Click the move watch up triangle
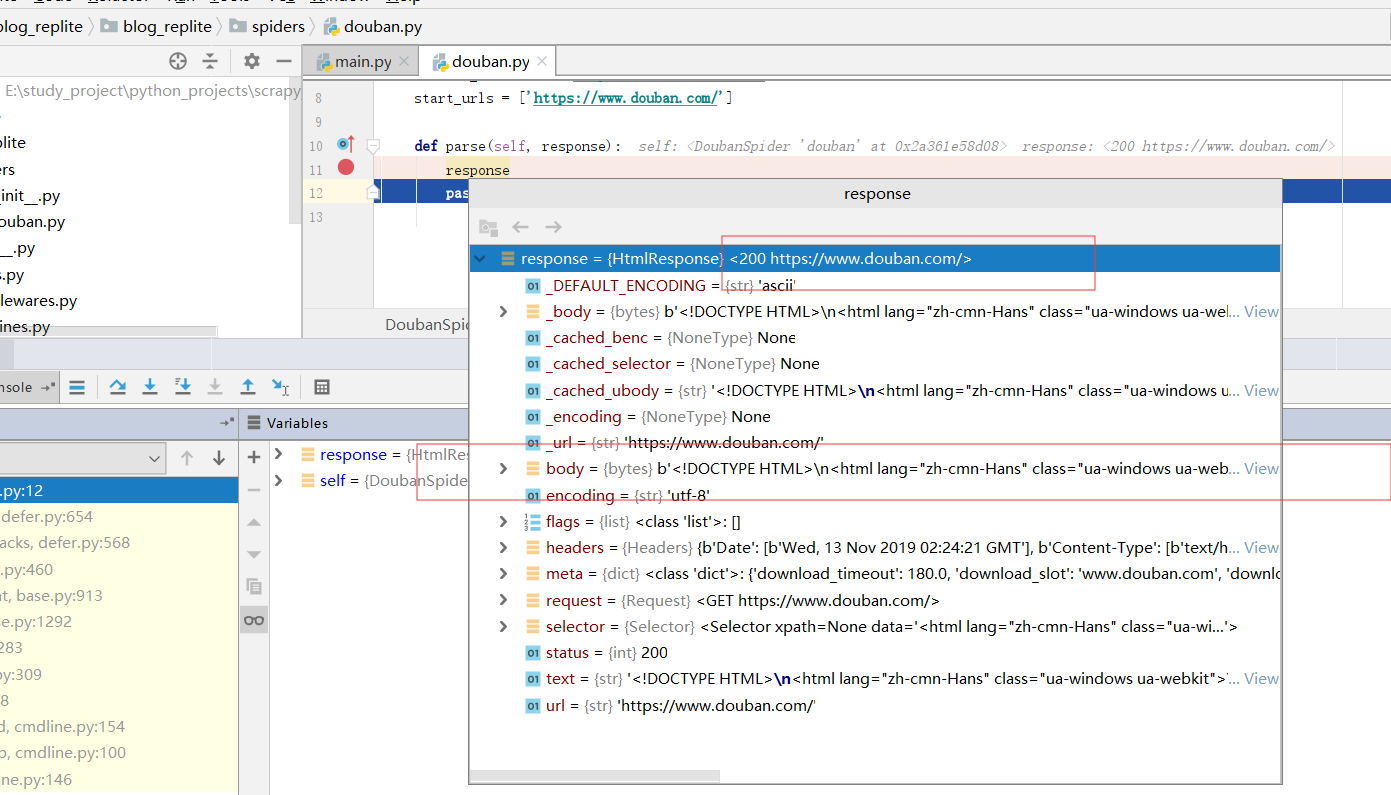The width and height of the screenshot is (1391, 795). tap(254, 523)
